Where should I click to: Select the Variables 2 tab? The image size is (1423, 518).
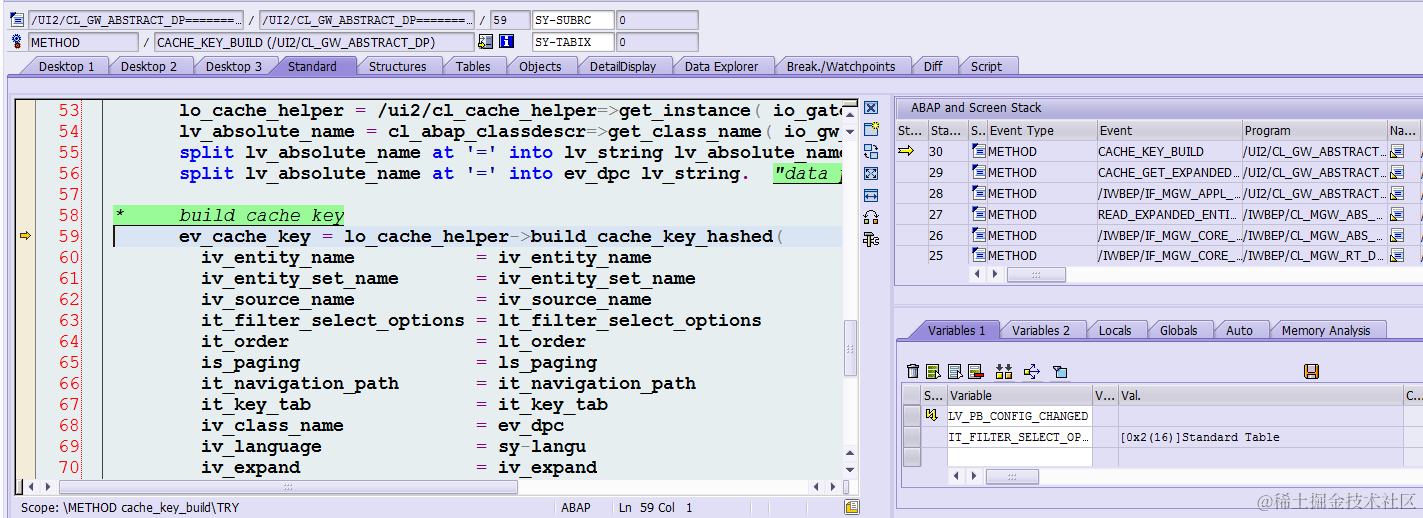(1040, 330)
